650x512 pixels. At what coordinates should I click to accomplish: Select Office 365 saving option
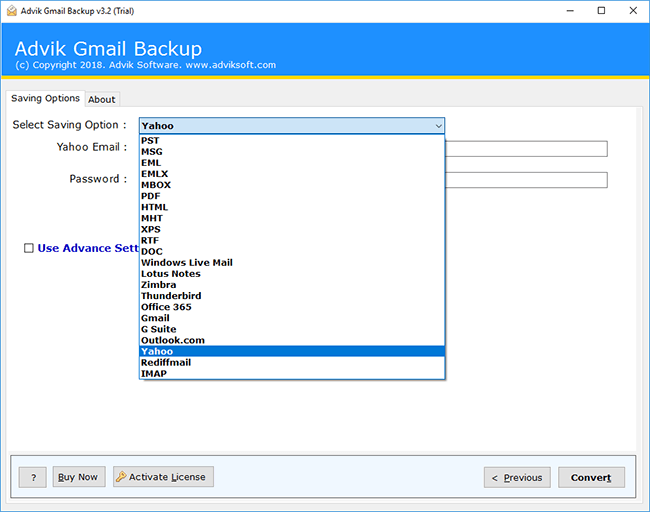point(292,307)
